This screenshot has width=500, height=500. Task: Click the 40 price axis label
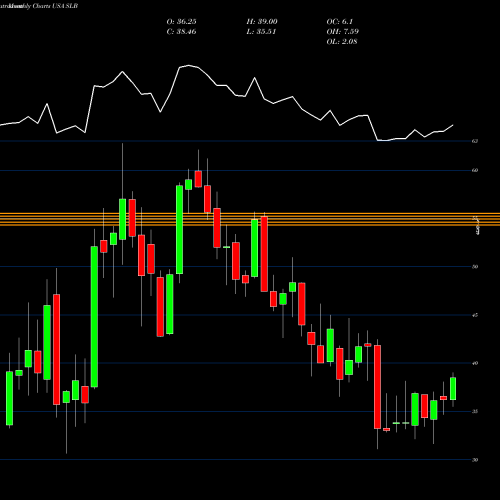[x=475, y=363]
